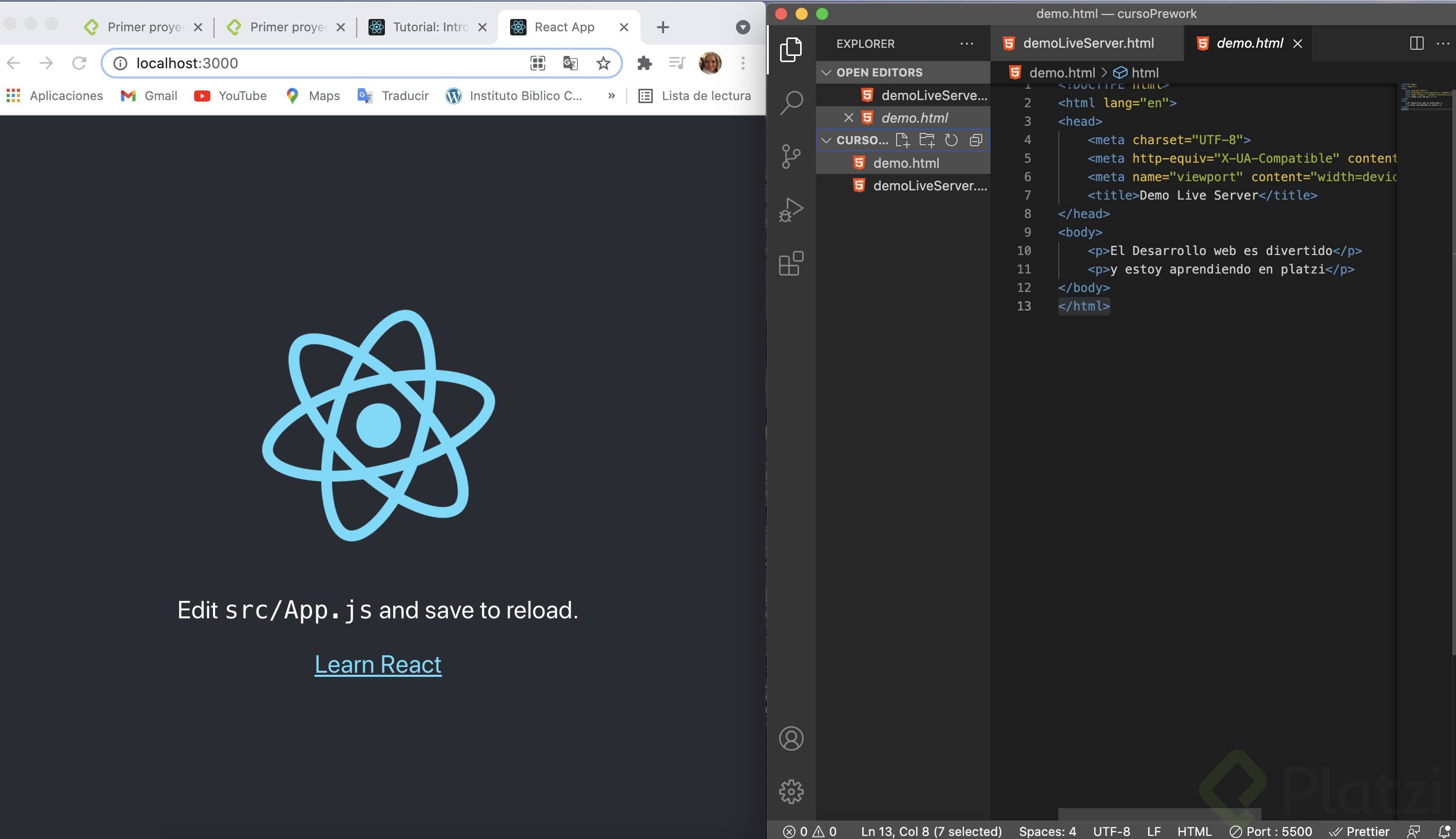This screenshot has width=1456, height=839.
Task: Click the Prettier status bar item
Action: (x=1359, y=831)
